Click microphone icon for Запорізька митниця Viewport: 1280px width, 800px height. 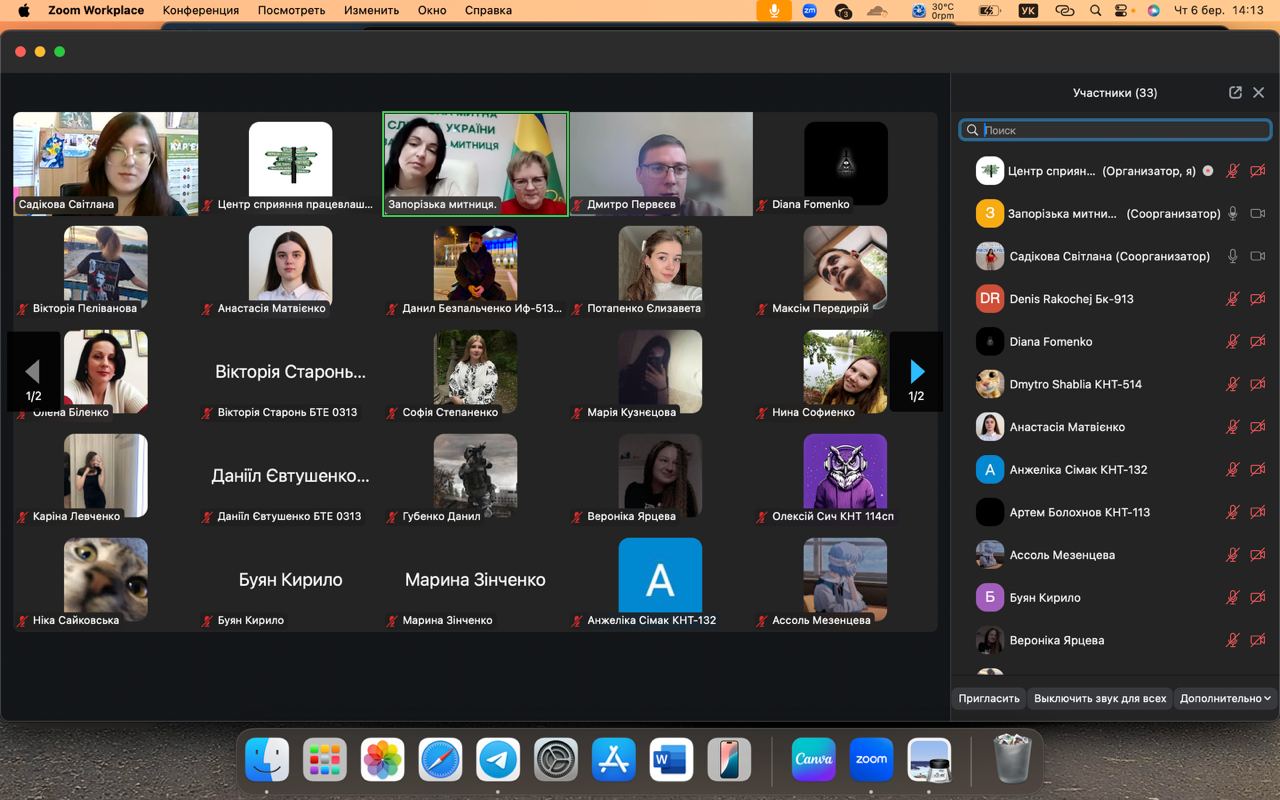1232,214
